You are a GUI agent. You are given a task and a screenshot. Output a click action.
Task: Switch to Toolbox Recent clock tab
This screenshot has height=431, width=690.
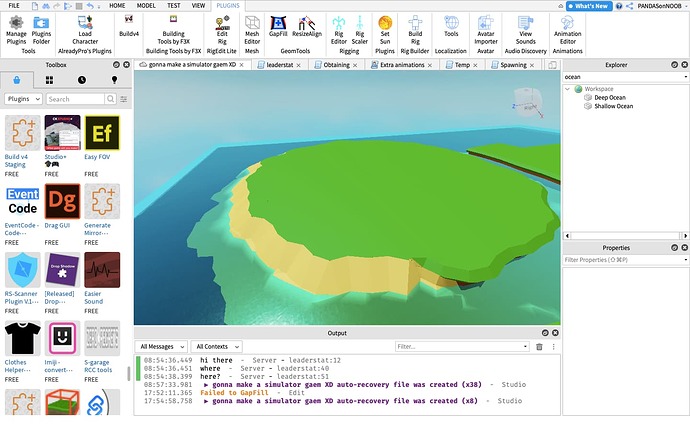coord(82,80)
